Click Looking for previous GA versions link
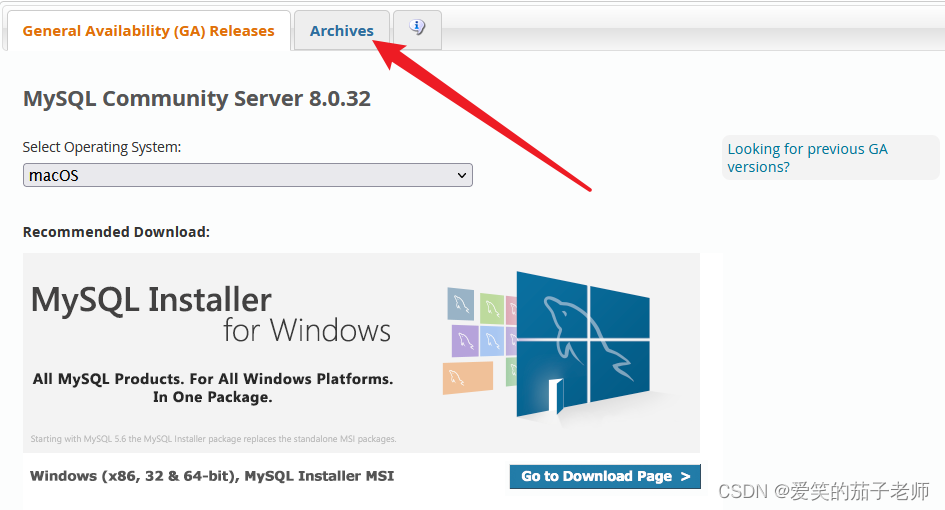945x510 pixels. point(807,158)
